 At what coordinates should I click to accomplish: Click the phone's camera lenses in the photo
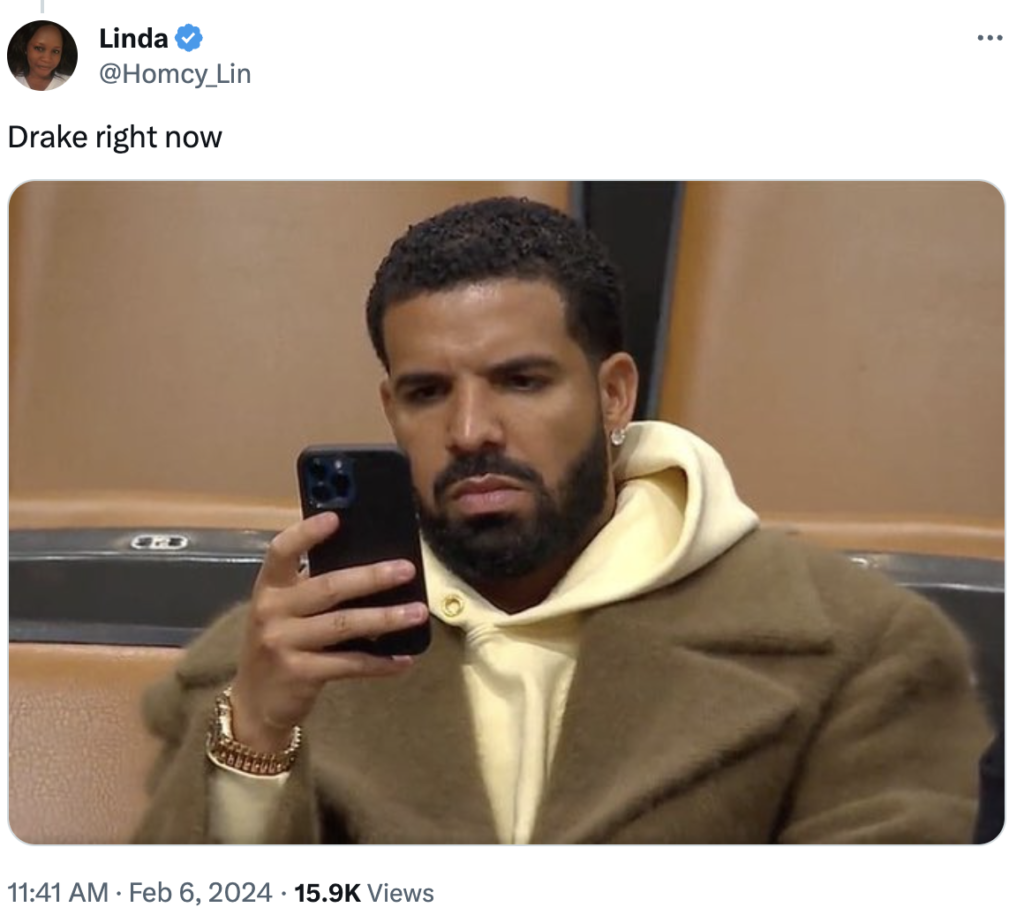pos(330,482)
